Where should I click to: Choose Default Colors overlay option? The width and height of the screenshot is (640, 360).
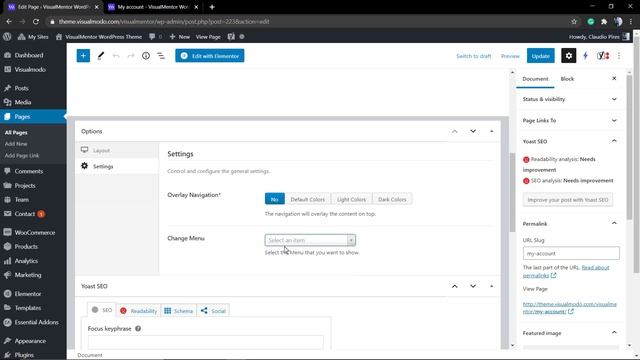(308, 199)
